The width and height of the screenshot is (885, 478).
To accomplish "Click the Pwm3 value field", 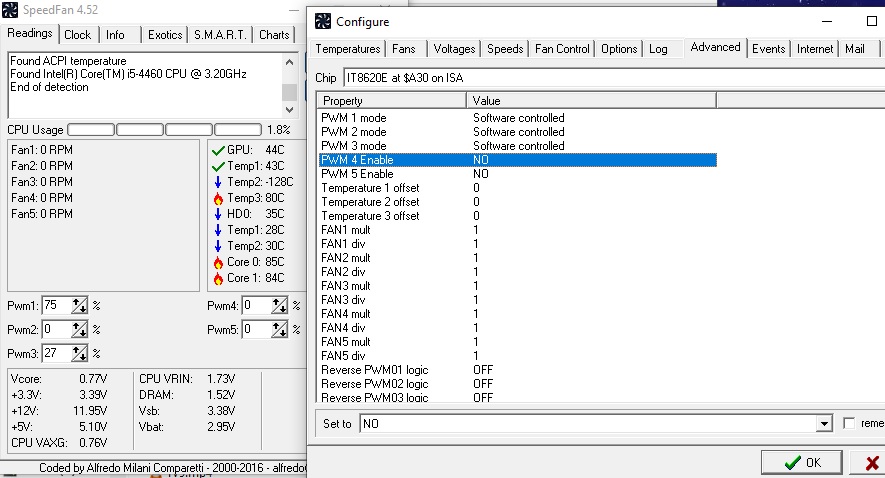I will [56, 353].
